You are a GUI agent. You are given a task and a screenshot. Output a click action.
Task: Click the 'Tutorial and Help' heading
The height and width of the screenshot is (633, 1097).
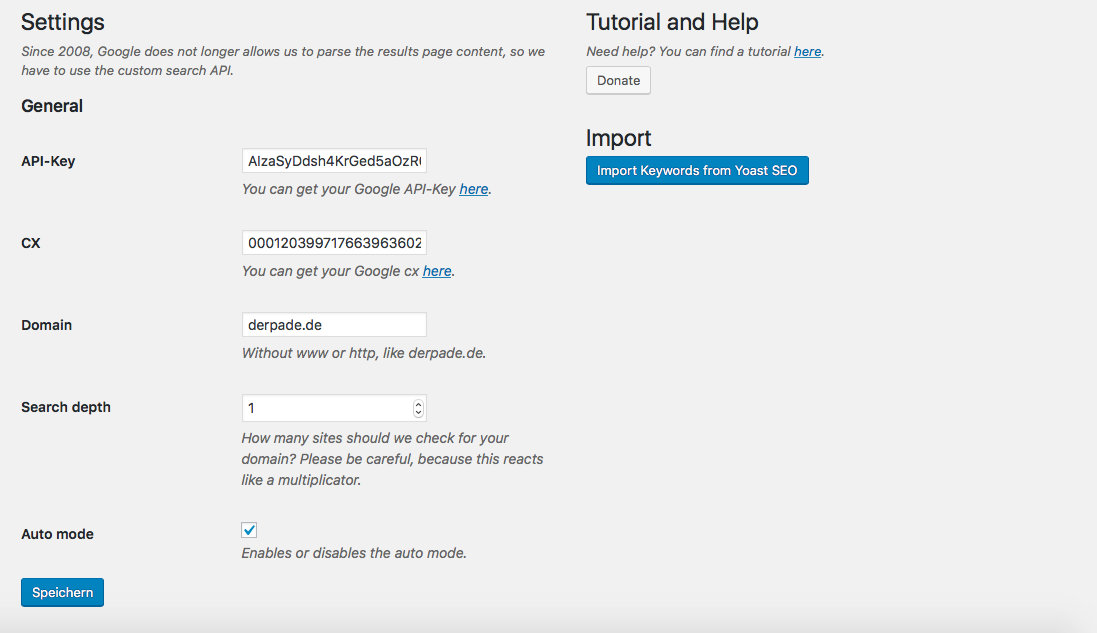[672, 22]
